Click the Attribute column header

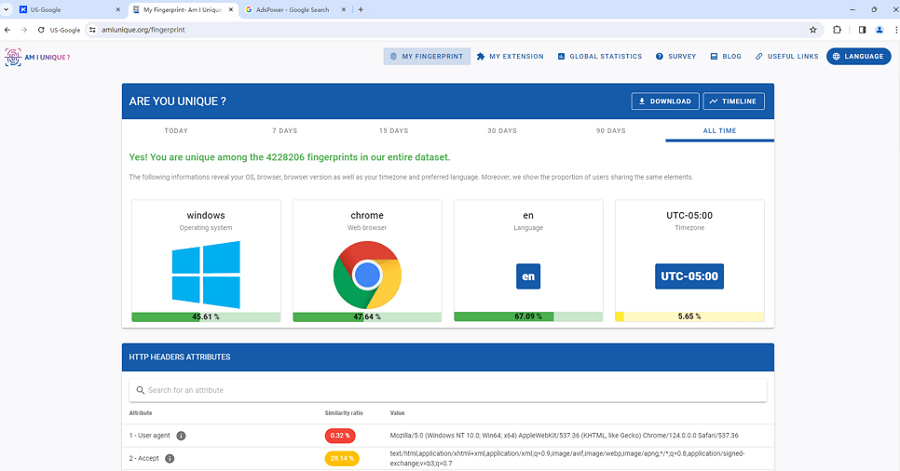coord(141,413)
